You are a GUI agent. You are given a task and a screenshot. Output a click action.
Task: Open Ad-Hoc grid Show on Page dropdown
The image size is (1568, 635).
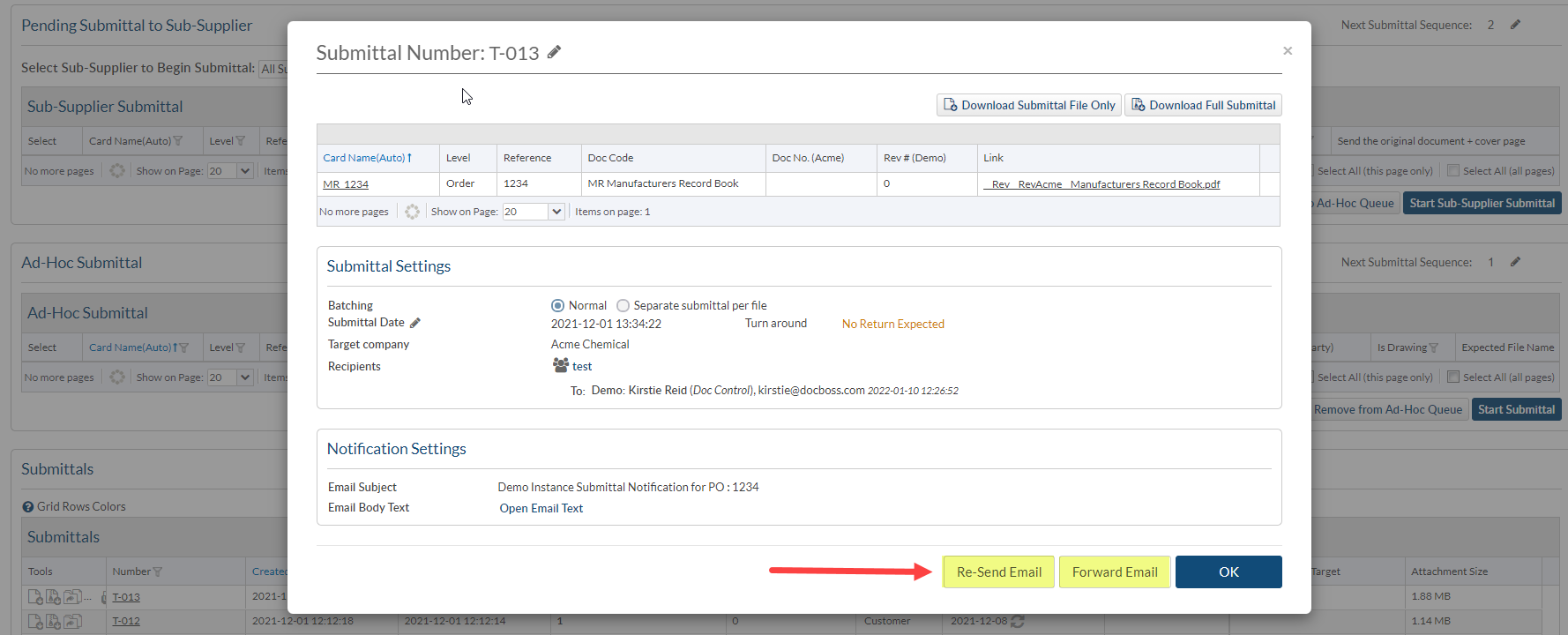(x=245, y=377)
